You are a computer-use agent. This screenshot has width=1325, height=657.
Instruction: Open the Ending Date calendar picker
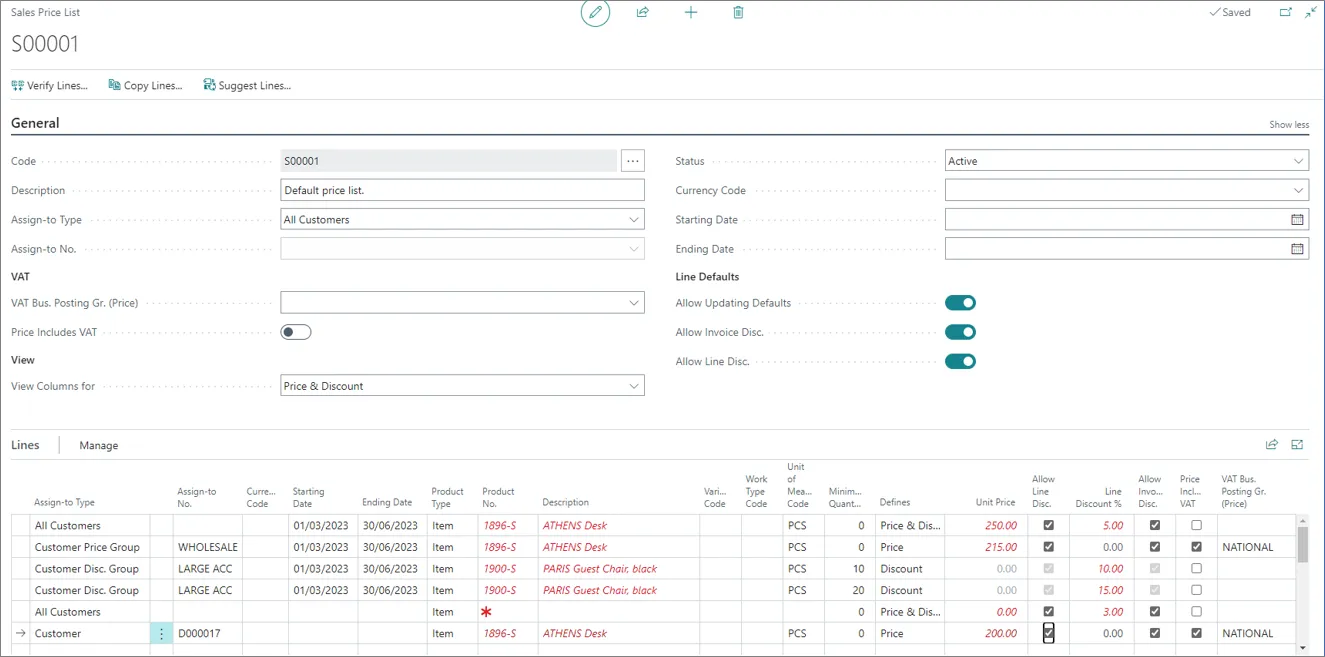(1297, 249)
